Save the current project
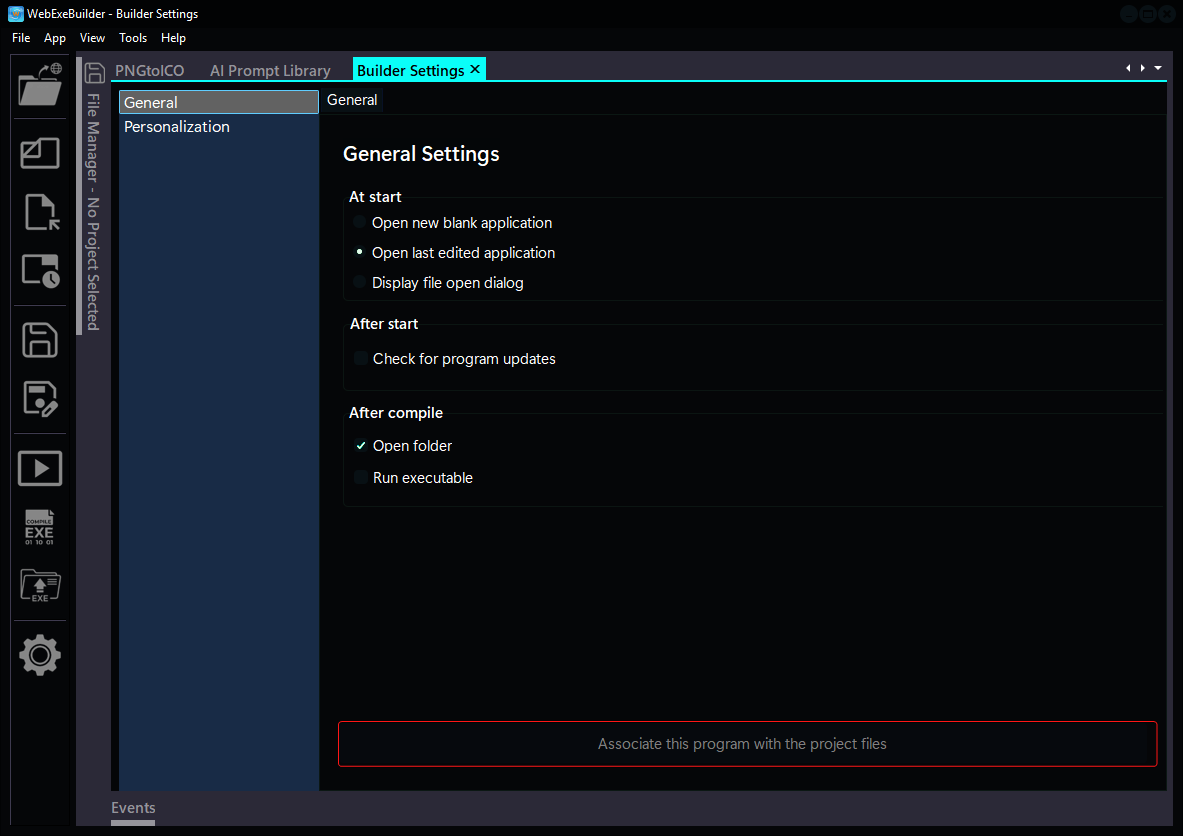The height and width of the screenshot is (836, 1183). pos(39,340)
